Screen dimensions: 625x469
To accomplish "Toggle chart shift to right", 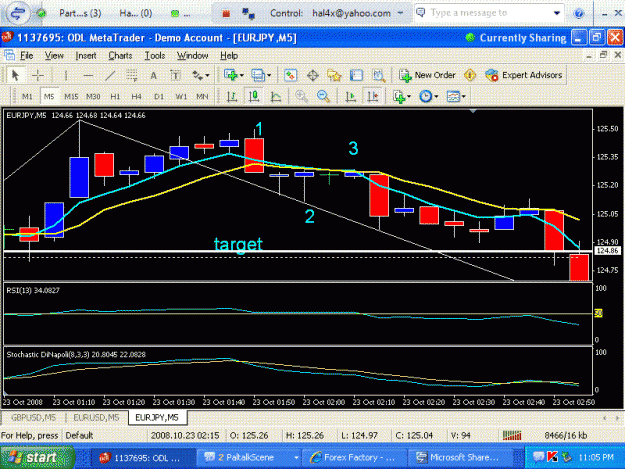I will pyautogui.click(x=373, y=96).
